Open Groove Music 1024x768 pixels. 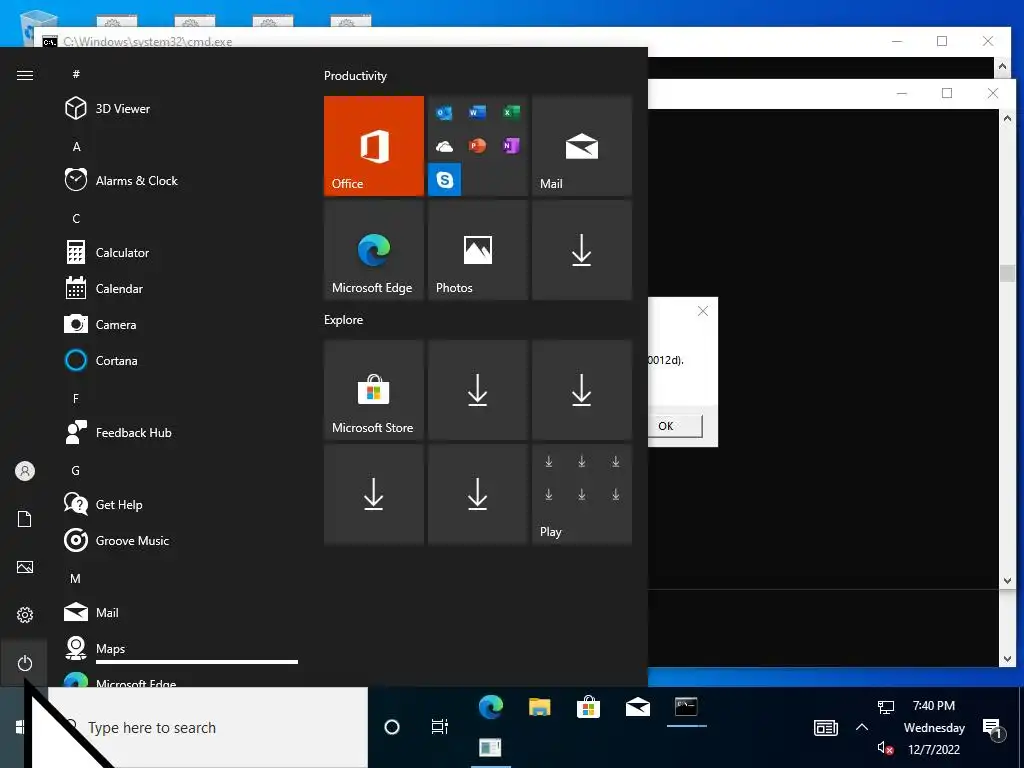(x=180, y=540)
